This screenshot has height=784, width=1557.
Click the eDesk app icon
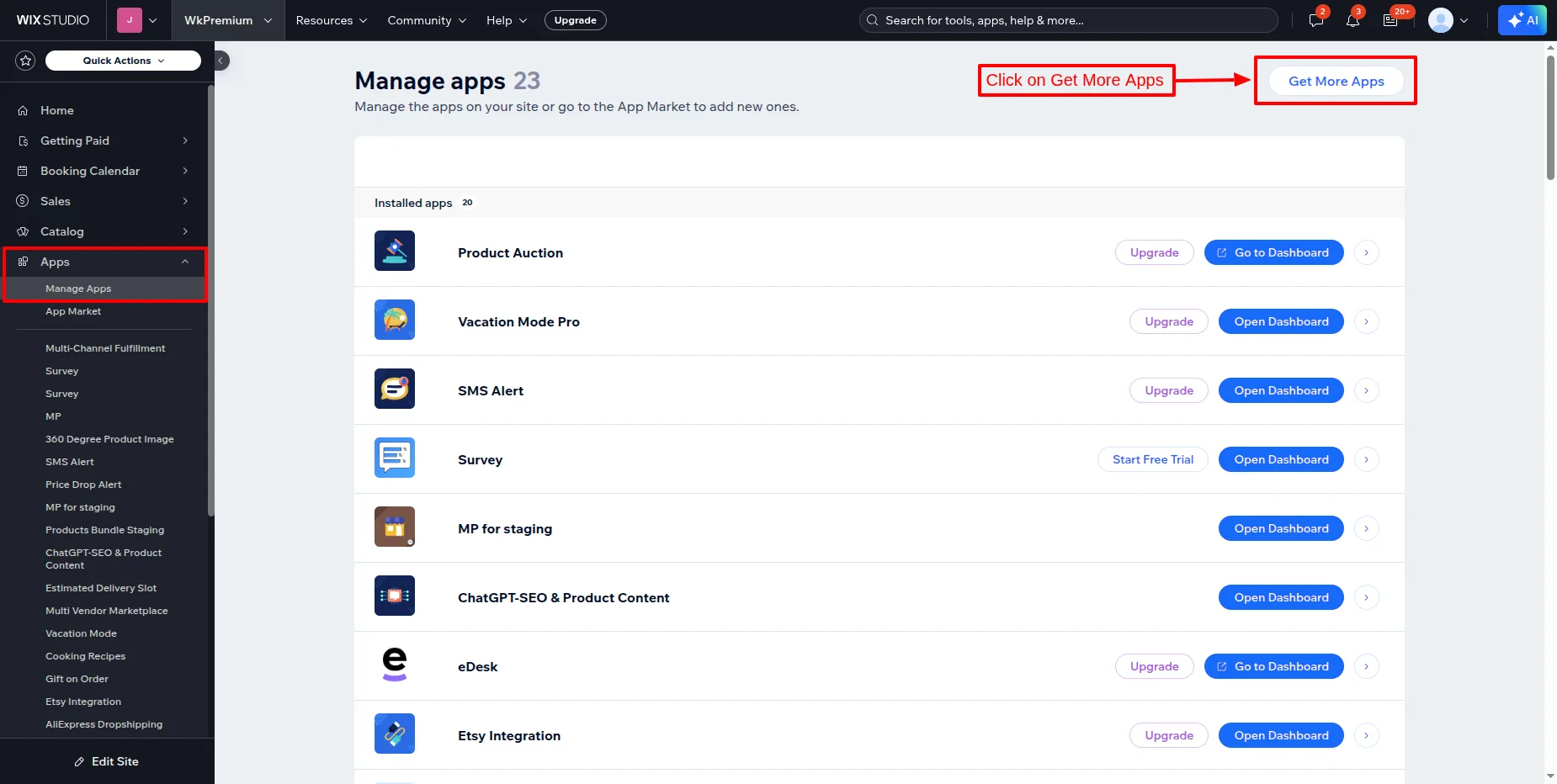coord(394,665)
